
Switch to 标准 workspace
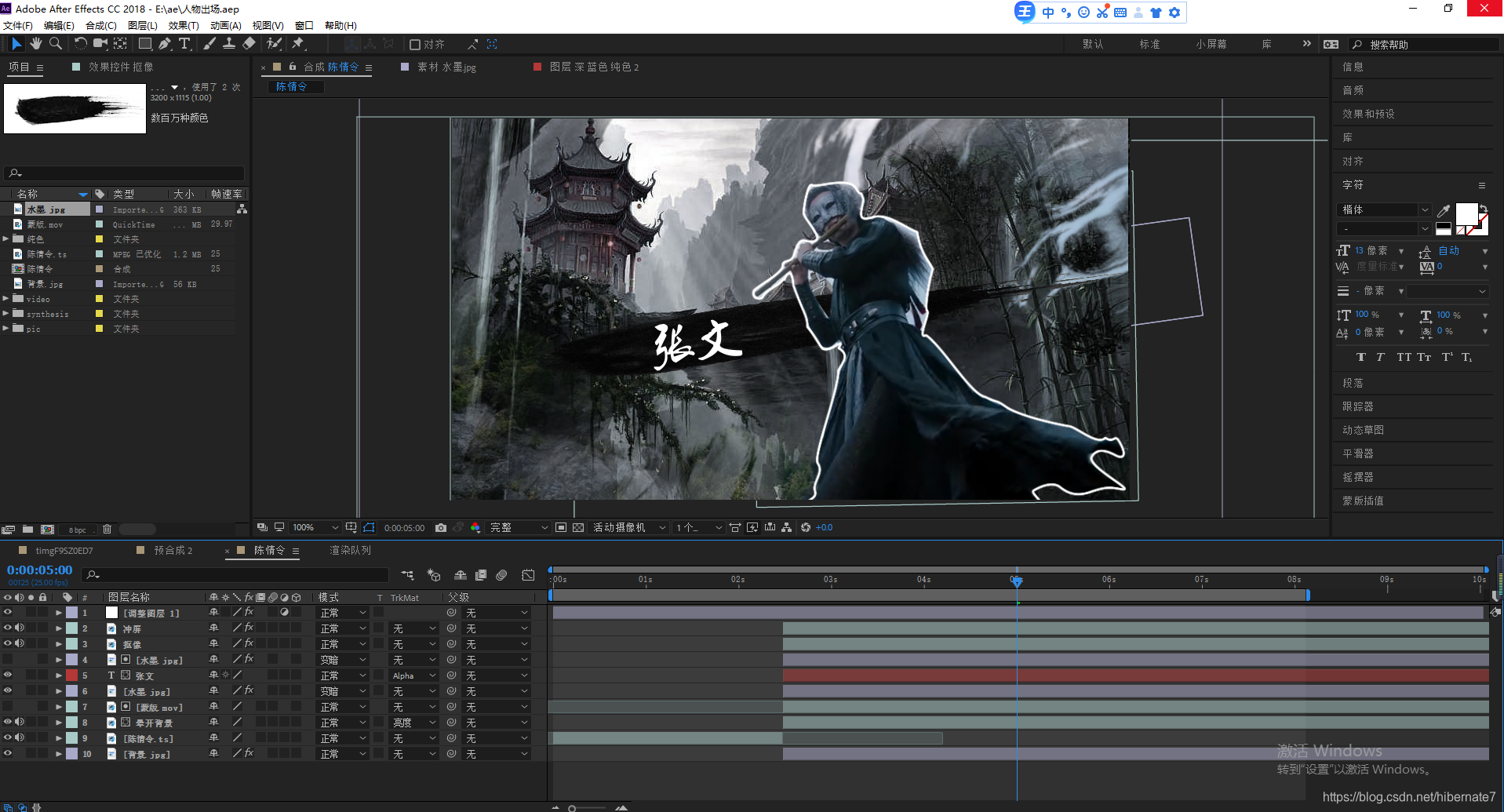(1149, 45)
